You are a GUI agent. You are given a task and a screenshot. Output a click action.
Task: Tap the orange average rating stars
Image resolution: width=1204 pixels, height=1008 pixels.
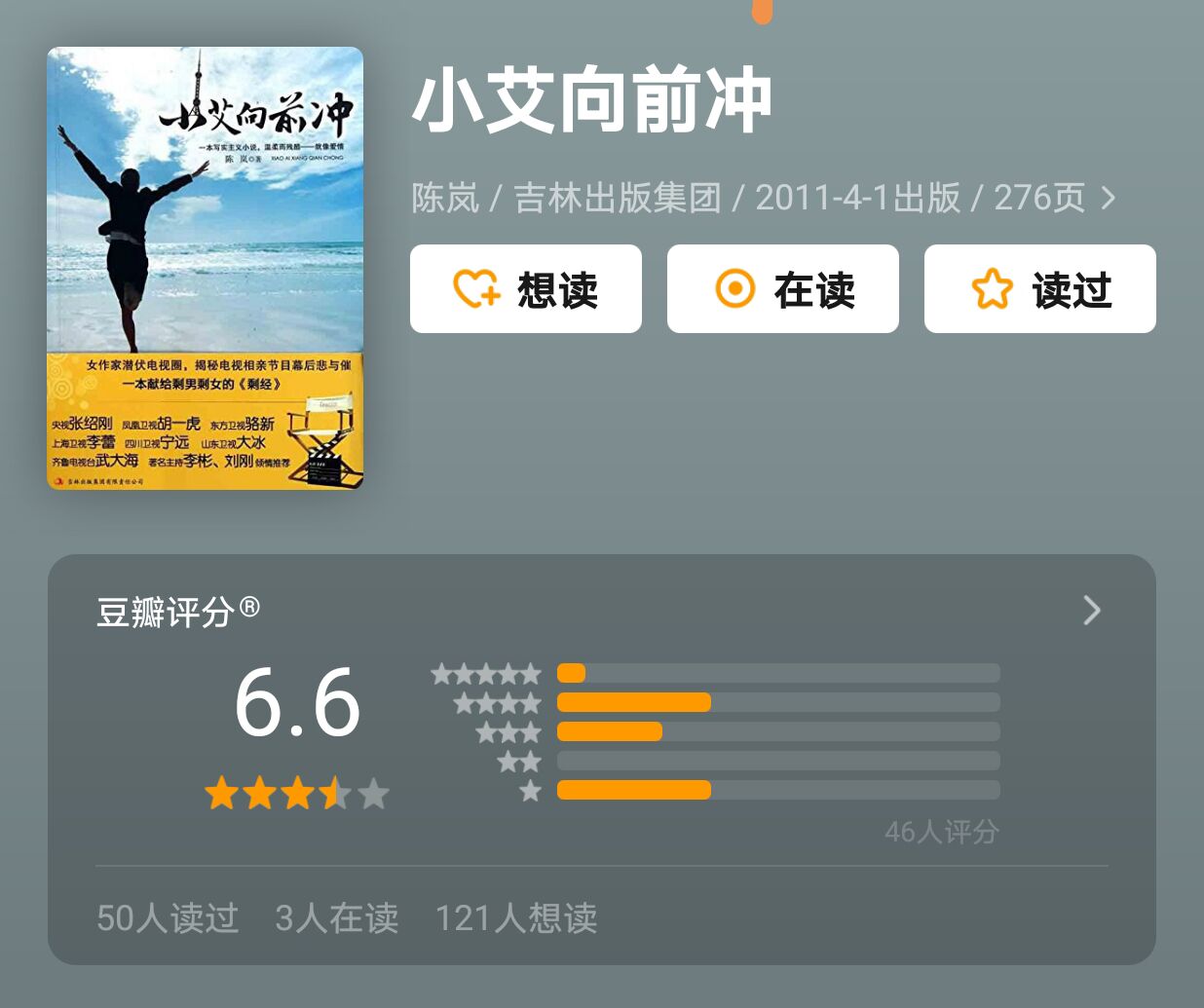pyautogui.click(x=297, y=794)
